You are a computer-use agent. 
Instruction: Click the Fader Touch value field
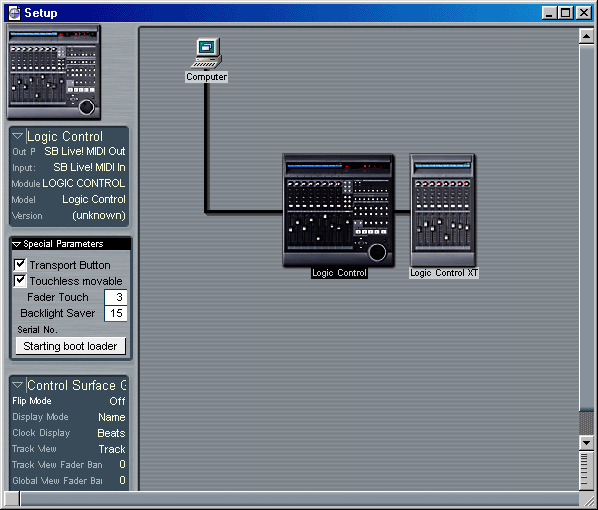tap(116, 297)
